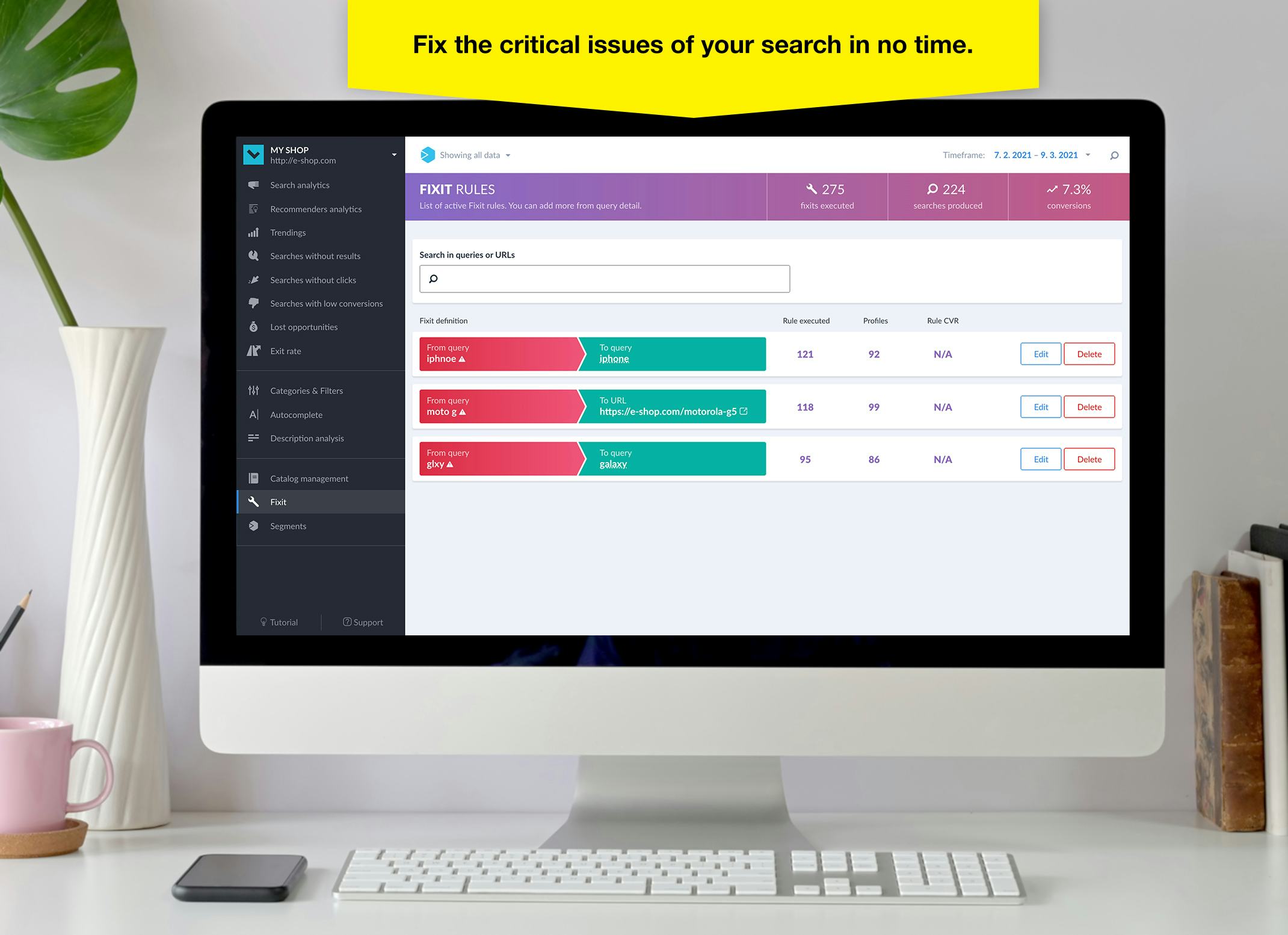The image size is (1288, 935).
Task: Click the Search Analytics icon in sidebar
Action: 253,184
